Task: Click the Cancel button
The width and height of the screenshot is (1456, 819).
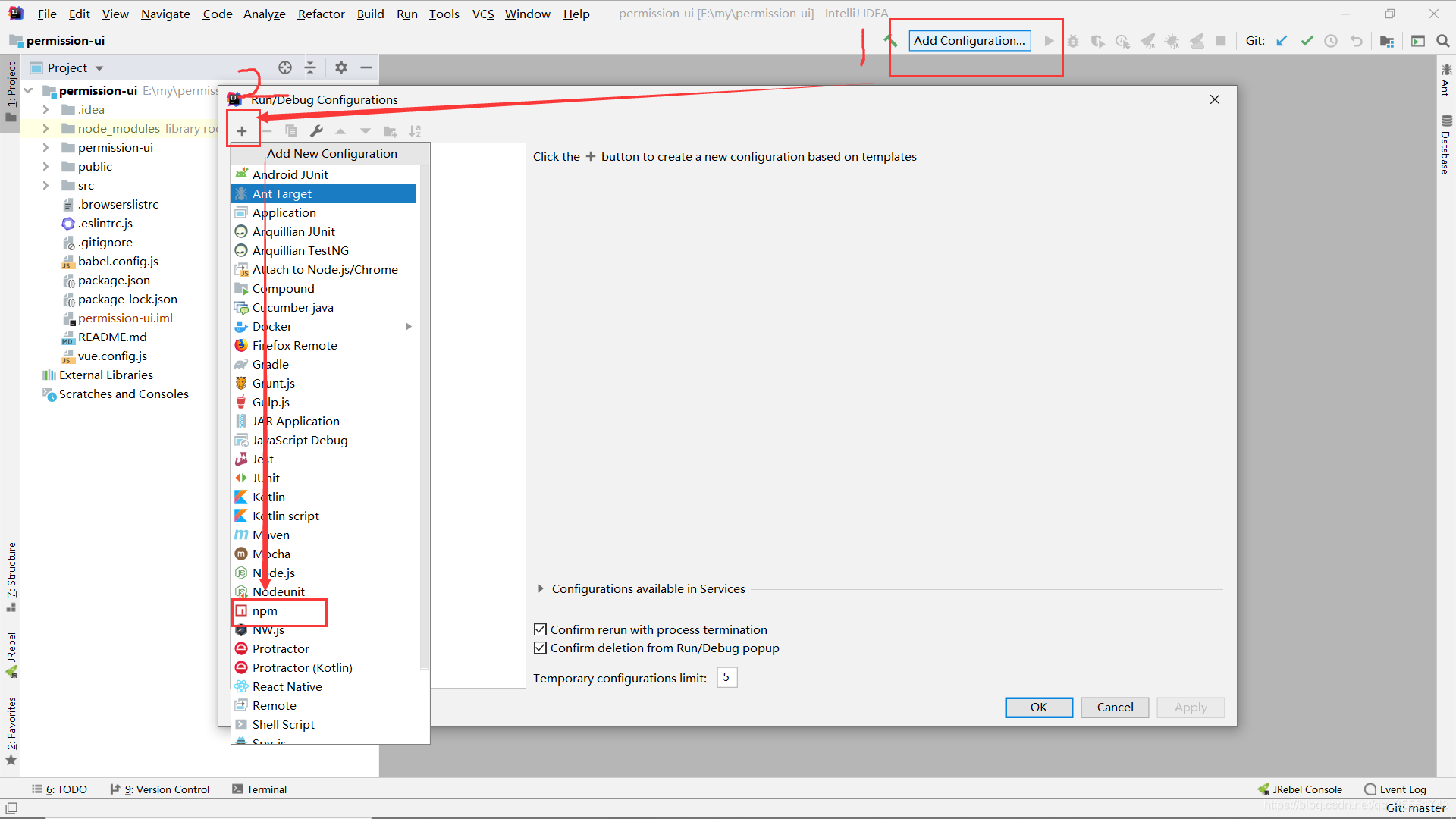Action: pos(1114,707)
